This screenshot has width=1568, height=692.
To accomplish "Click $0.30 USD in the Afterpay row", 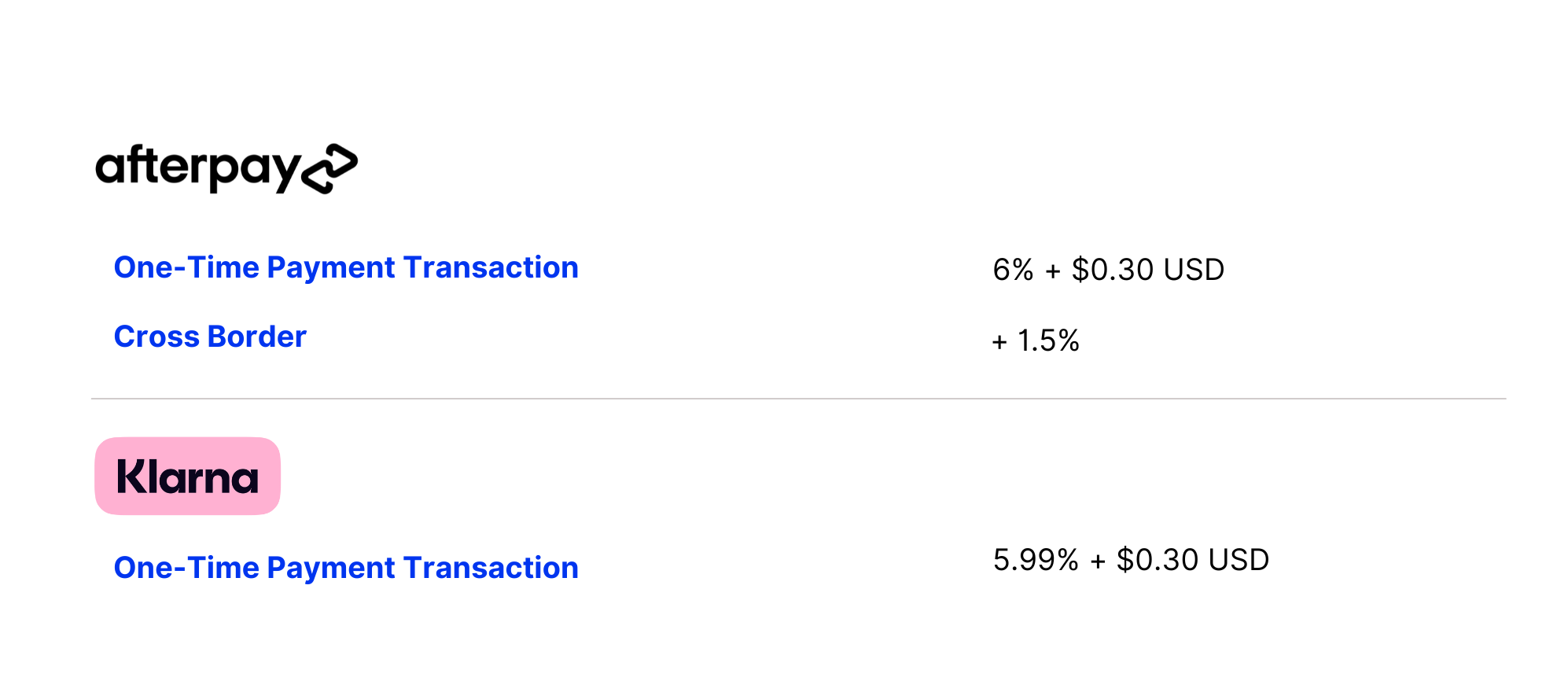I will pos(1148,270).
